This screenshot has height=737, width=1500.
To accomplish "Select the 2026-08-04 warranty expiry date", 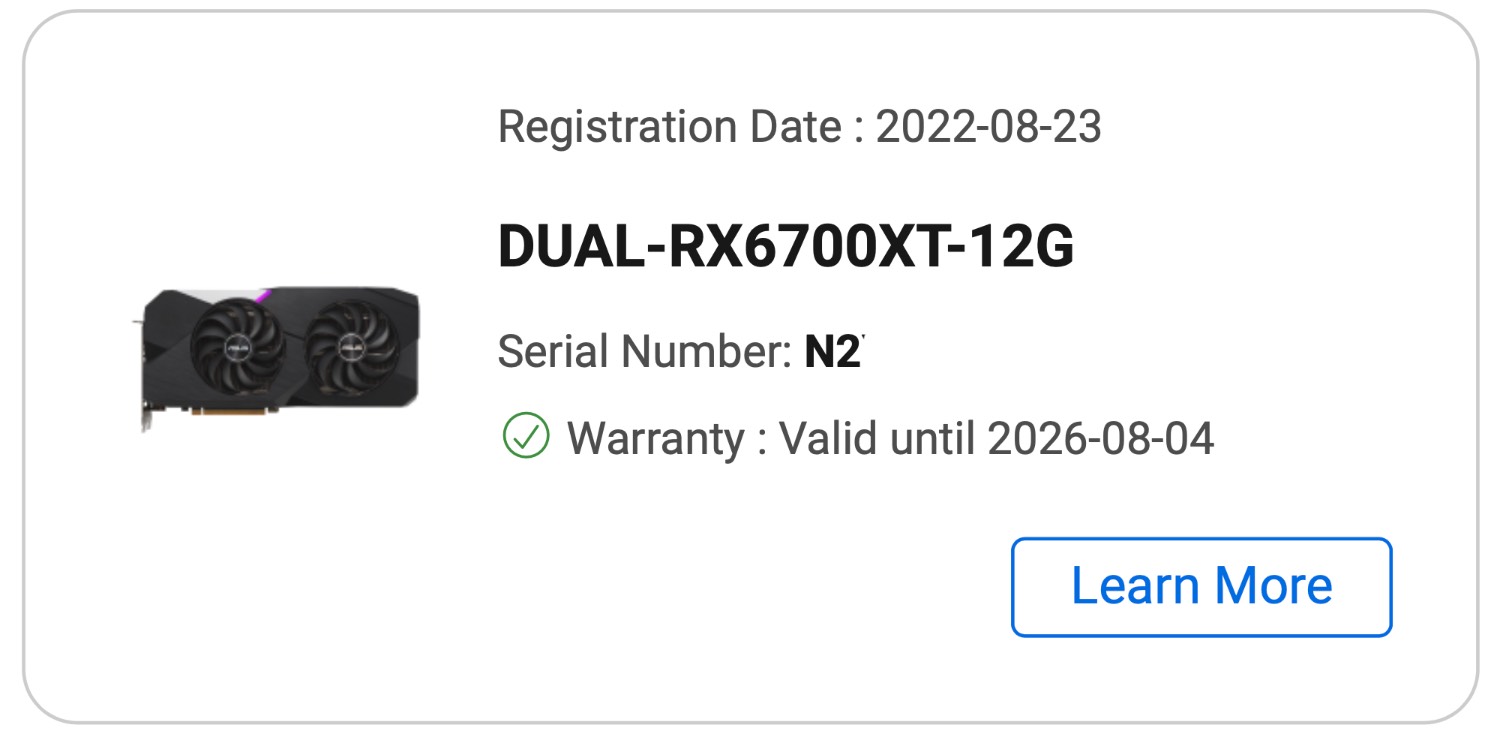I will (1101, 438).
